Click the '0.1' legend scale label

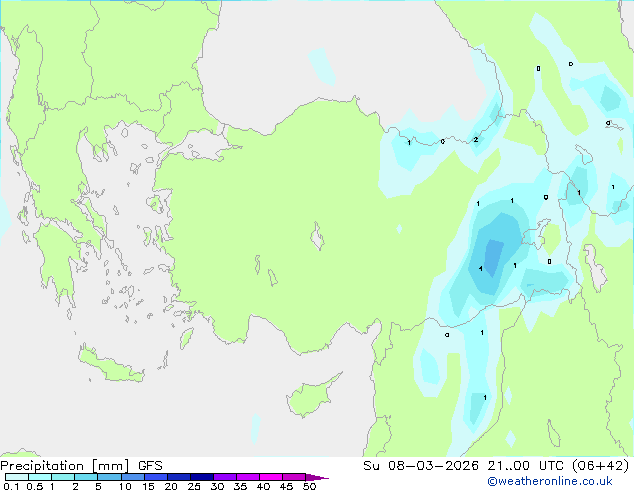(x=11, y=486)
